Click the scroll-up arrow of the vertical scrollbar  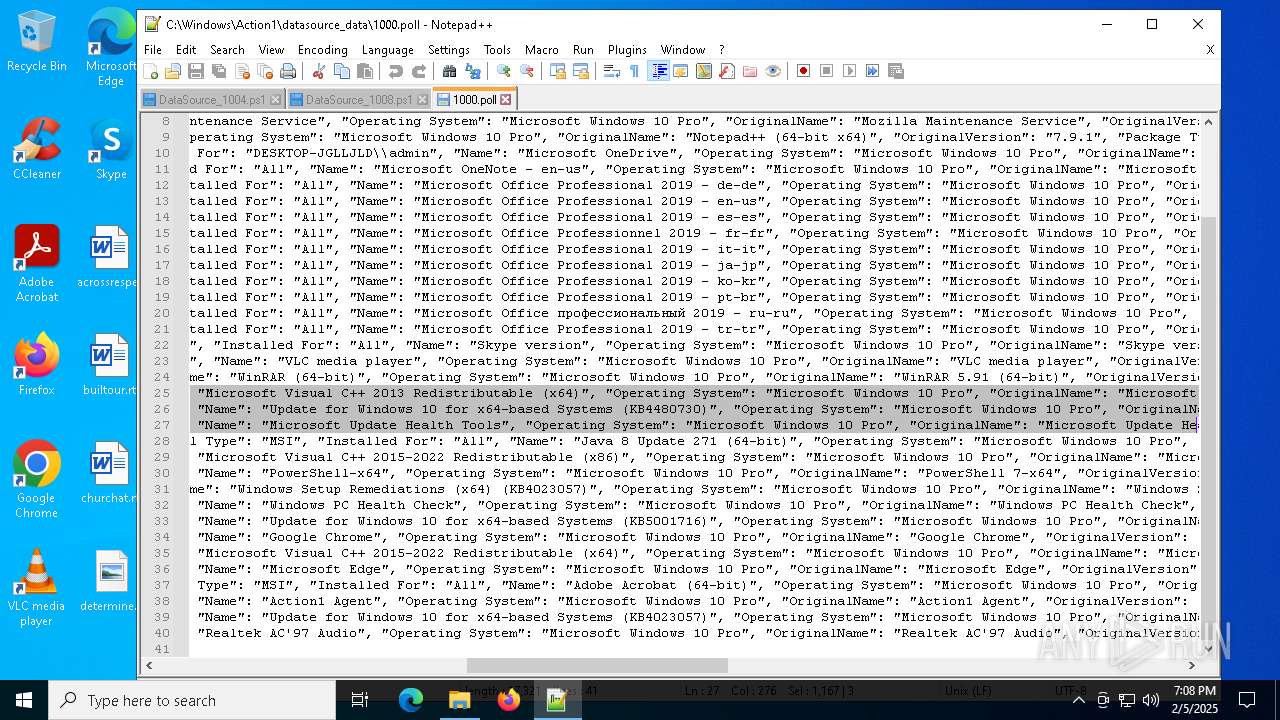[1209, 122]
